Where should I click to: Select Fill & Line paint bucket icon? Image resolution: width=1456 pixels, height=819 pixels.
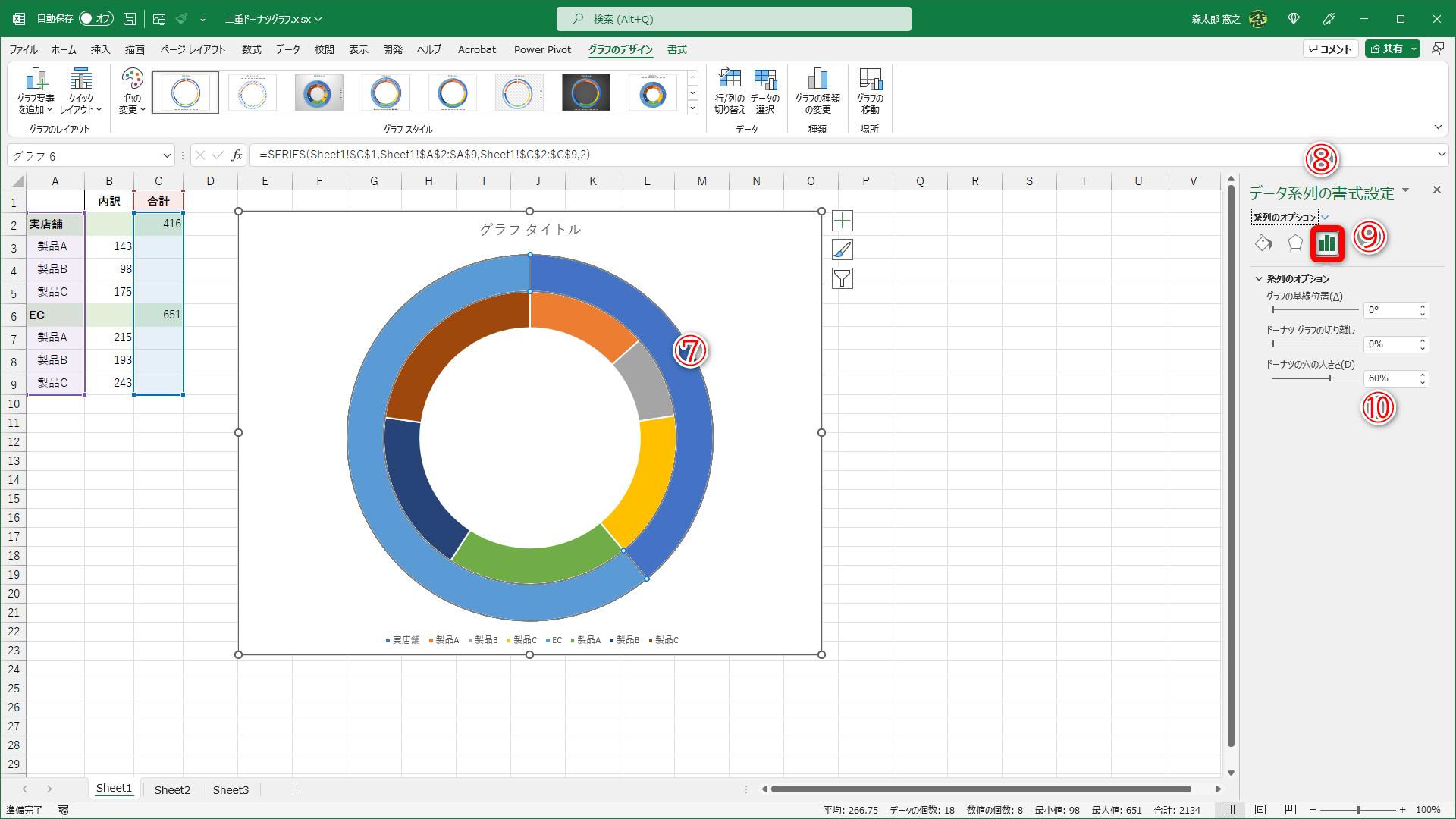pyautogui.click(x=1263, y=243)
